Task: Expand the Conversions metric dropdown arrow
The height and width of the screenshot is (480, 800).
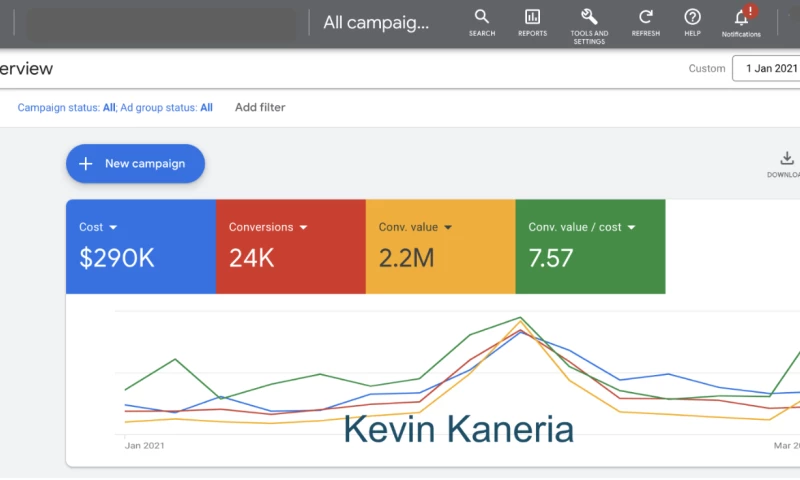Action: [303, 228]
